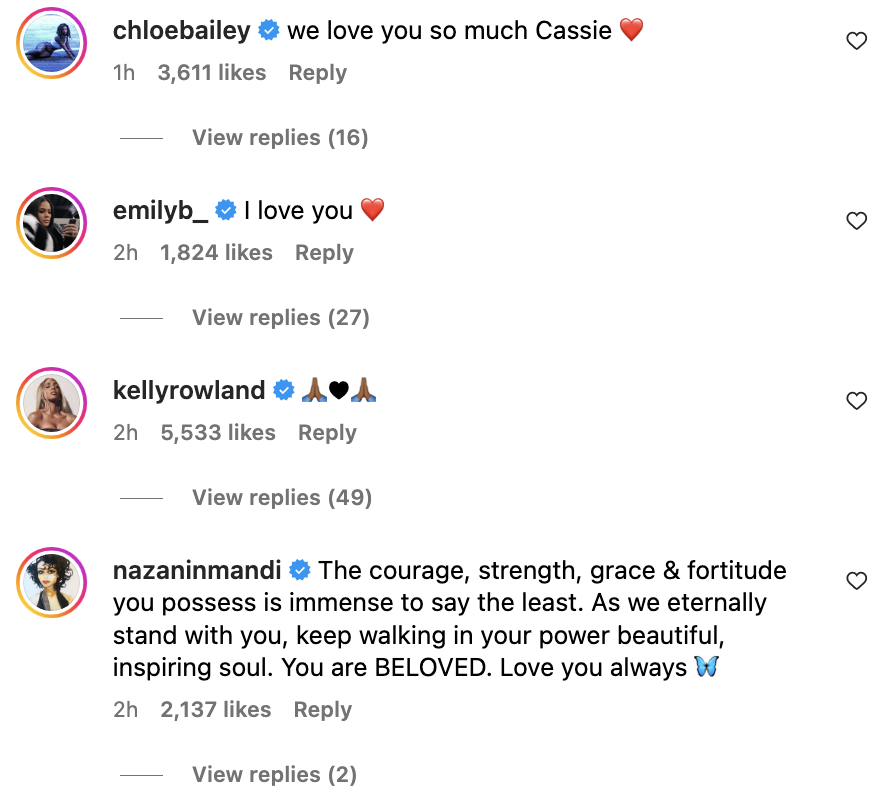
Task: Click kellyrowland's blue verification badge
Action: tap(284, 390)
